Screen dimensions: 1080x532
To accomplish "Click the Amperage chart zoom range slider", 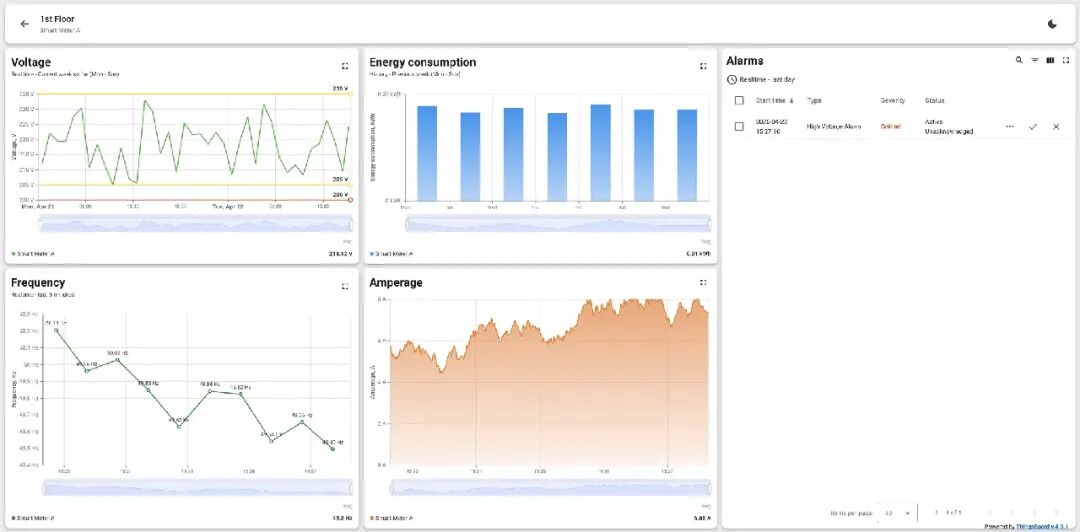I will pos(549,488).
